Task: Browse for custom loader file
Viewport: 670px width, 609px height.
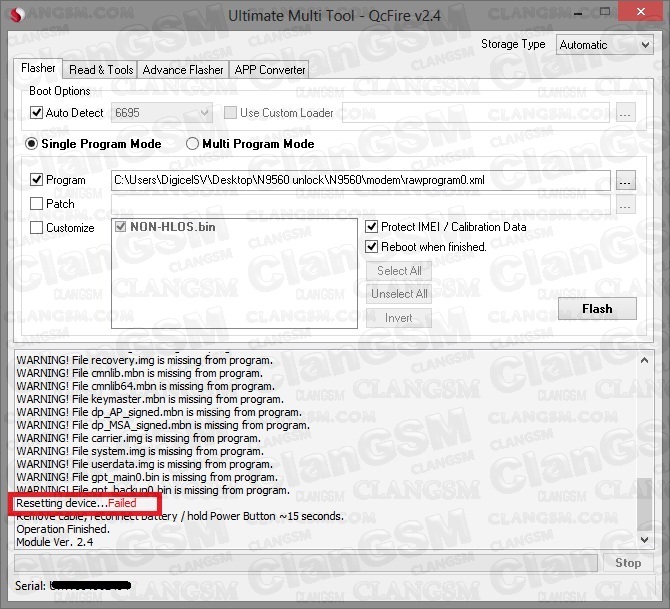Action: click(x=625, y=113)
